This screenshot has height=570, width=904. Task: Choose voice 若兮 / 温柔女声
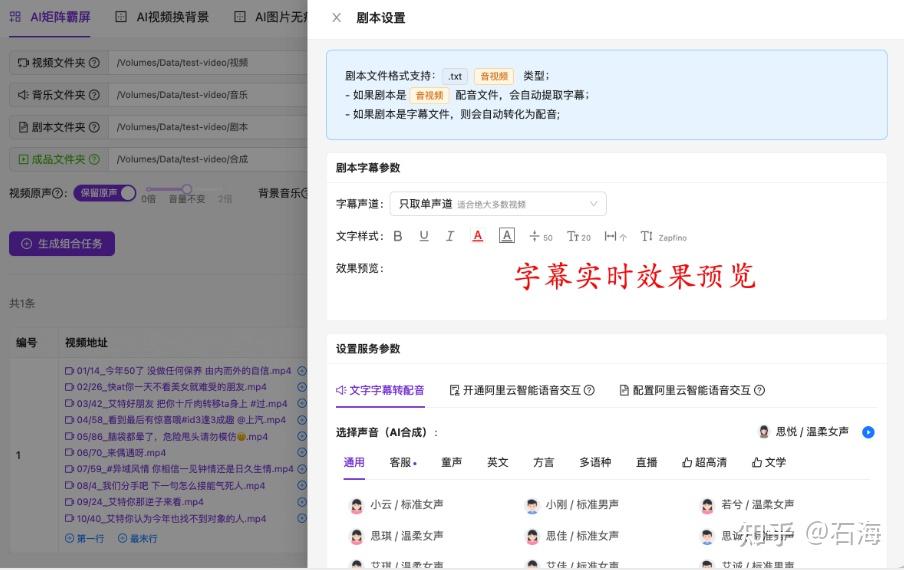747,505
